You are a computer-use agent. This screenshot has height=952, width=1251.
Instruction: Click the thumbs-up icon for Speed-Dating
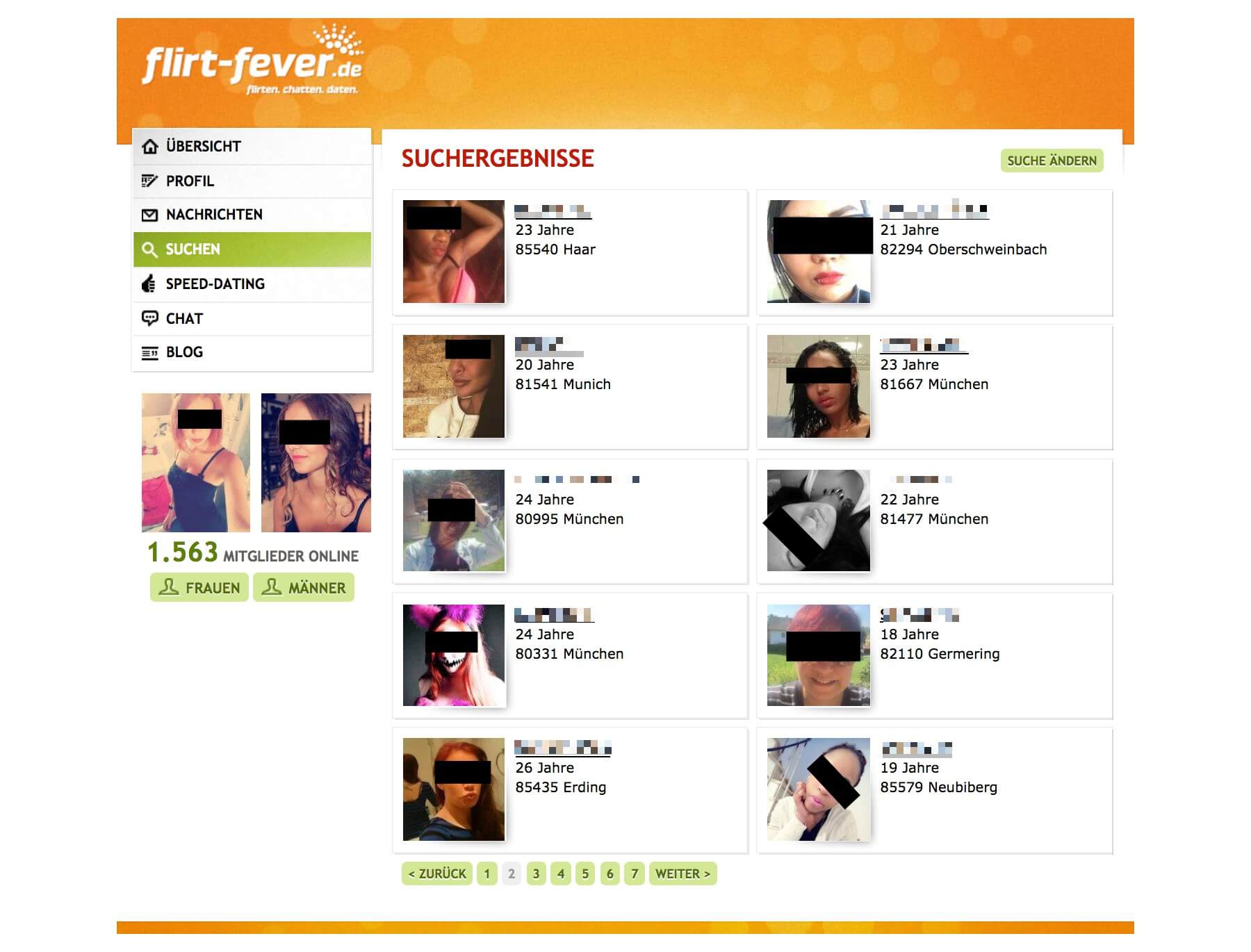click(149, 284)
